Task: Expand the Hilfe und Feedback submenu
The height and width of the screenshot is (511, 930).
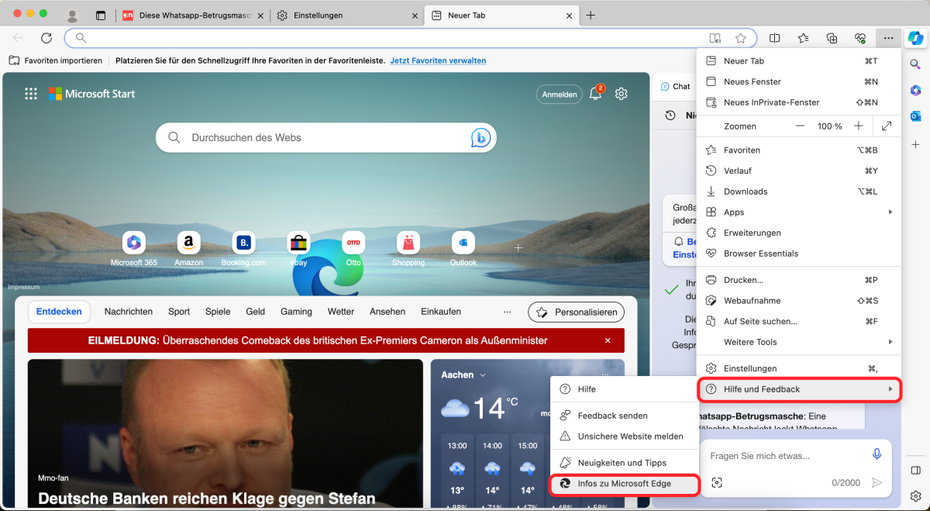Action: point(798,389)
